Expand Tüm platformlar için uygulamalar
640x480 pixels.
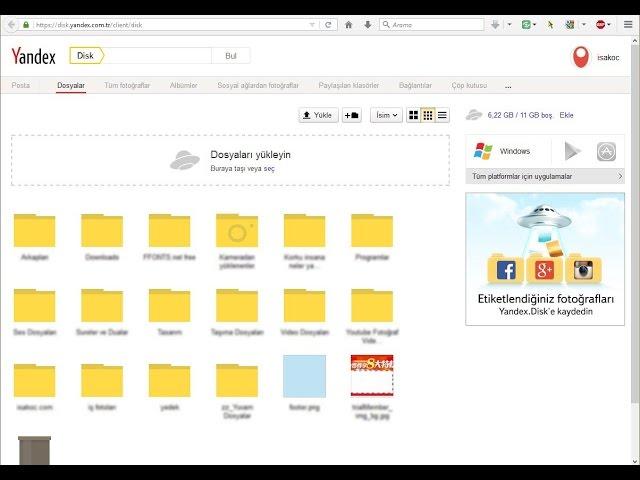(545, 176)
